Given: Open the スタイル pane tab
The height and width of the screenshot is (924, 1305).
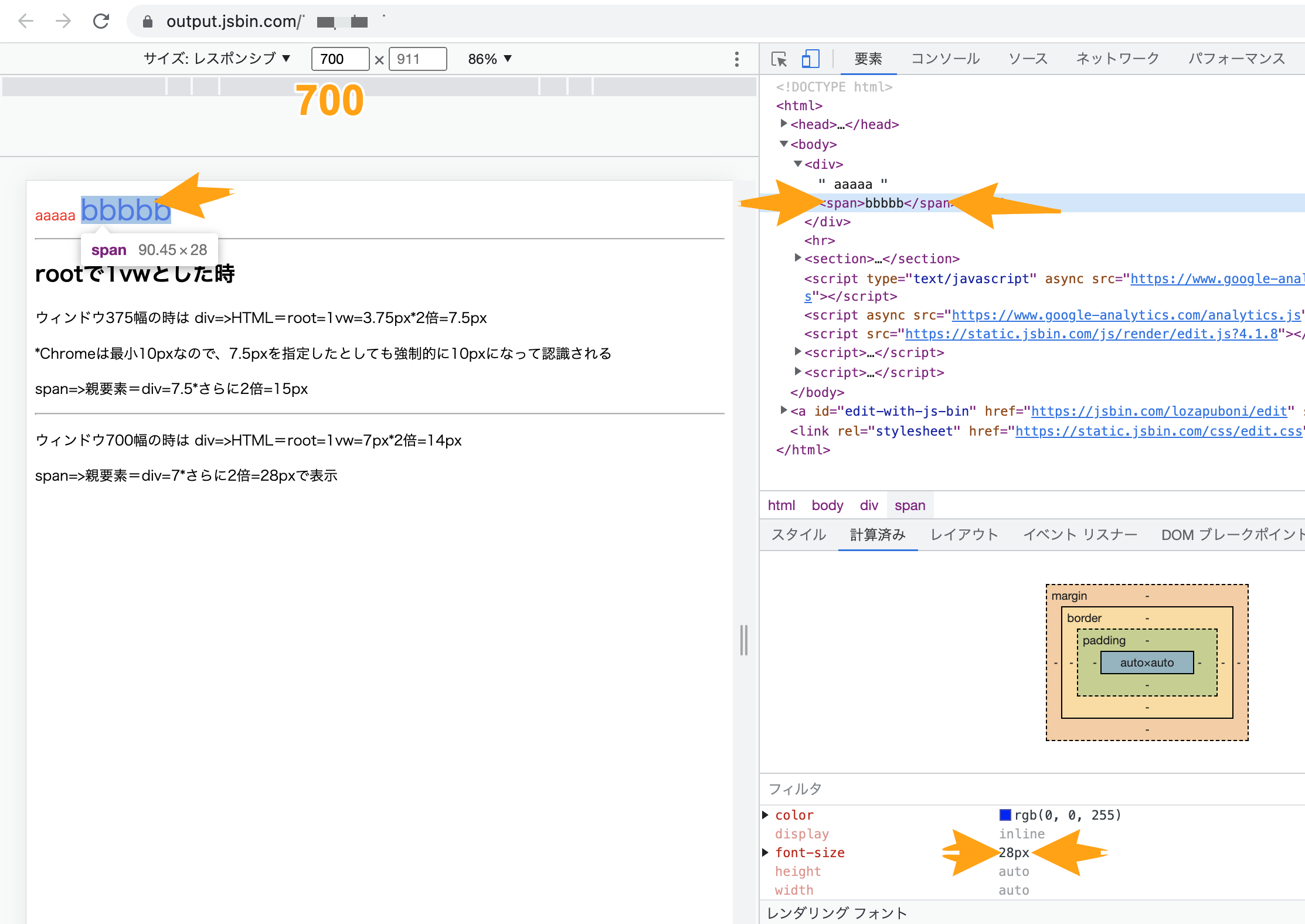Looking at the screenshot, I should [798, 535].
